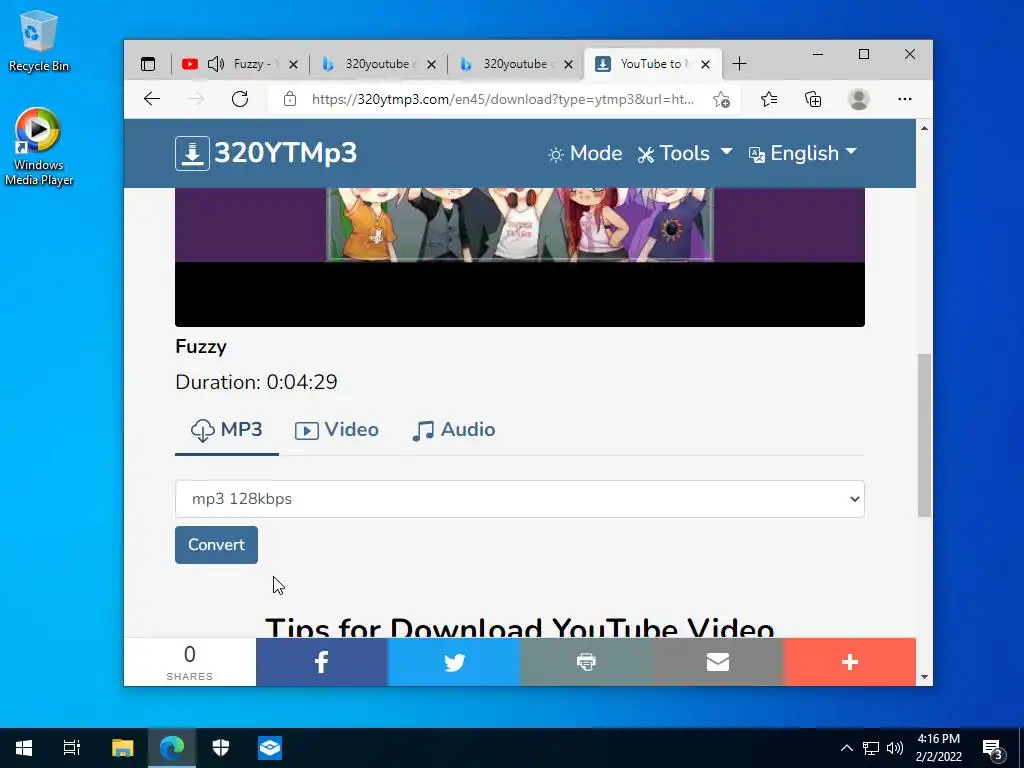Click Microsoft Edge taskbar icon
This screenshot has height=768, width=1024.
tap(172, 748)
